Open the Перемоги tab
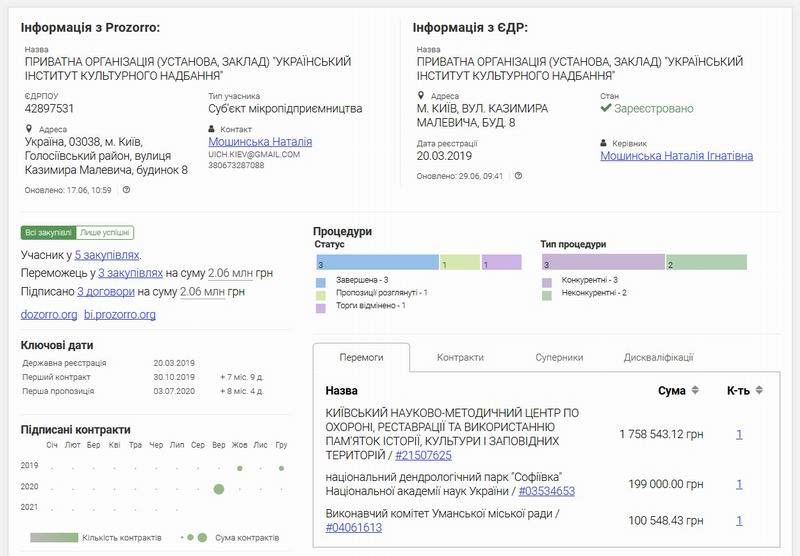This screenshot has width=800, height=556. (361, 358)
